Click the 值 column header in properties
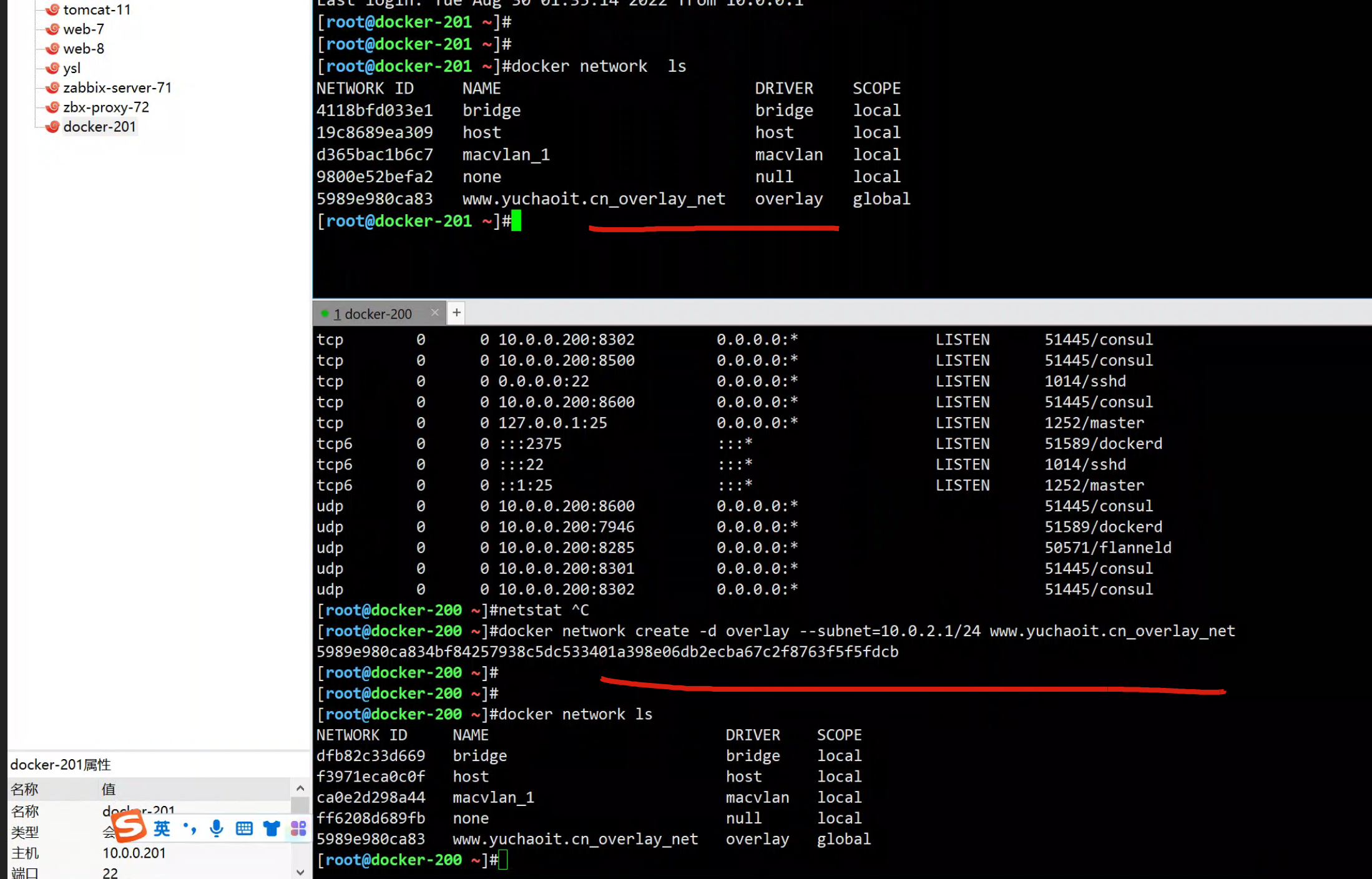 [x=109, y=789]
